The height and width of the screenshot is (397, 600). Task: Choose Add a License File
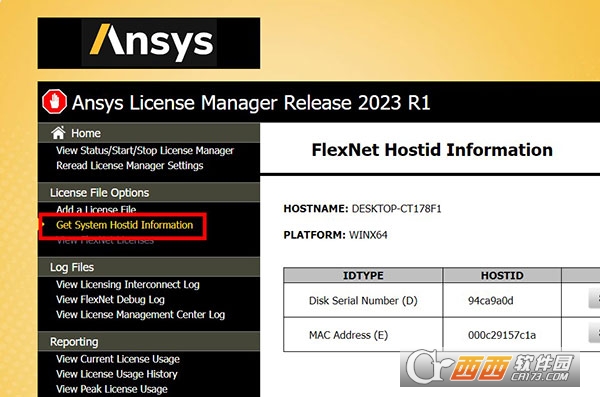point(96,209)
